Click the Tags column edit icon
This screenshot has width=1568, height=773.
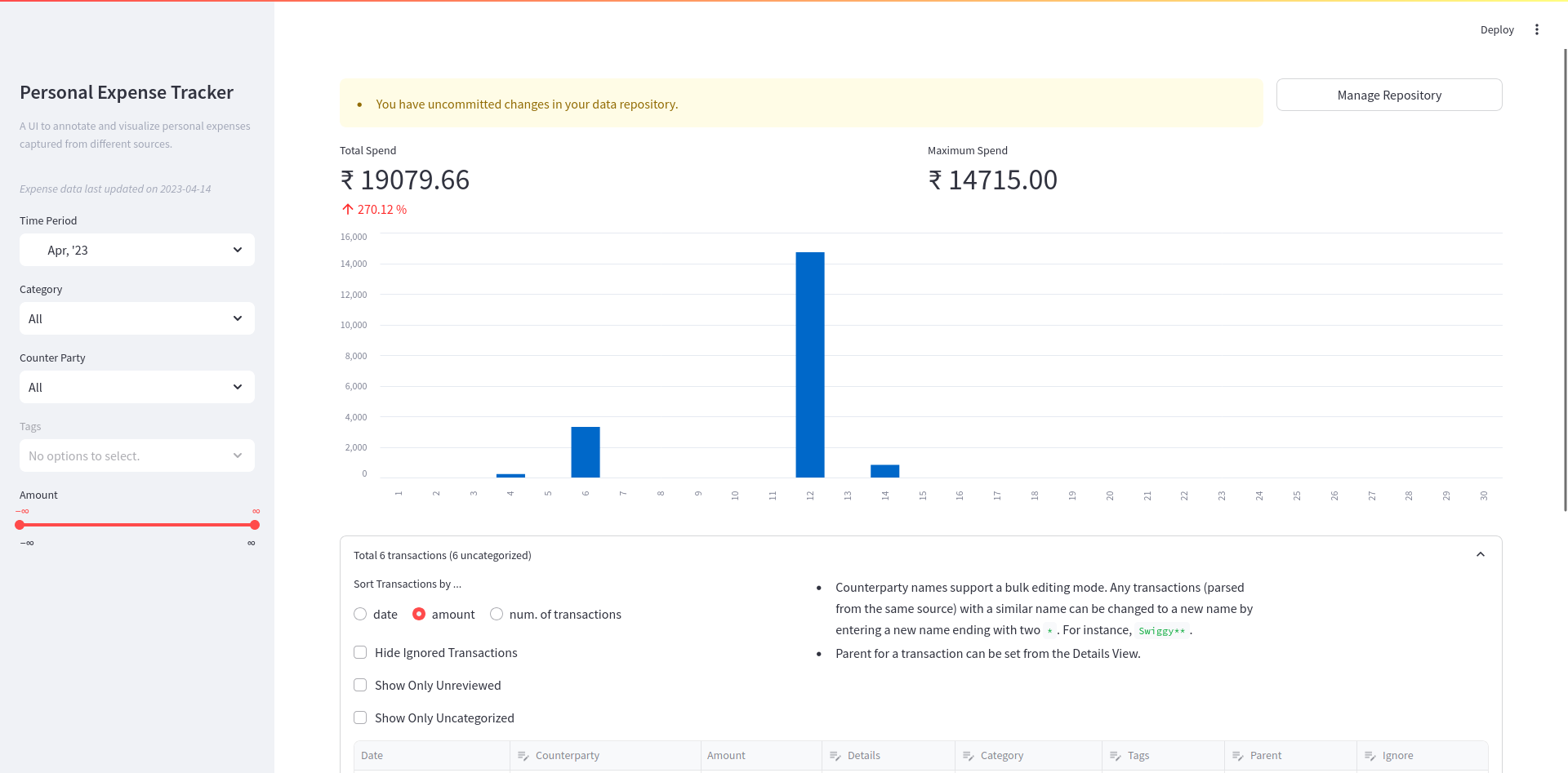coord(1116,756)
